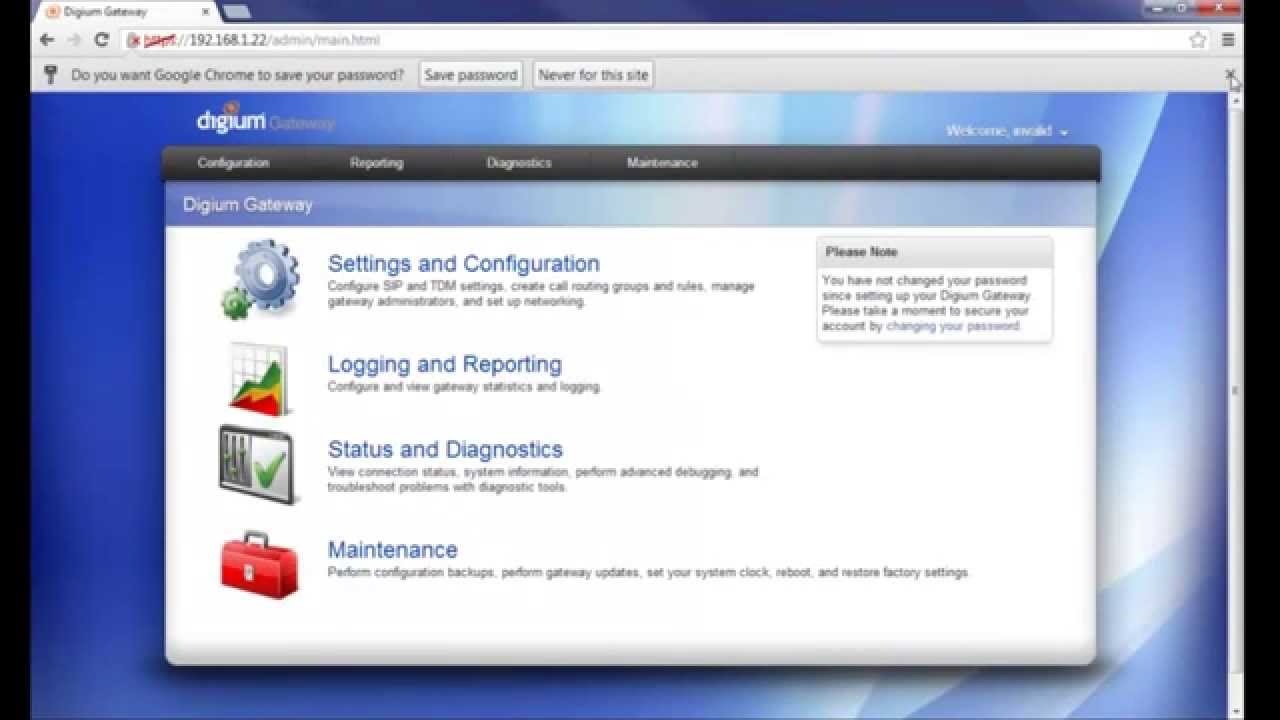This screenshot has width=1280, height=720.
Task: Open the chart icon for Logging and Reporting
Action: [259, 379]
